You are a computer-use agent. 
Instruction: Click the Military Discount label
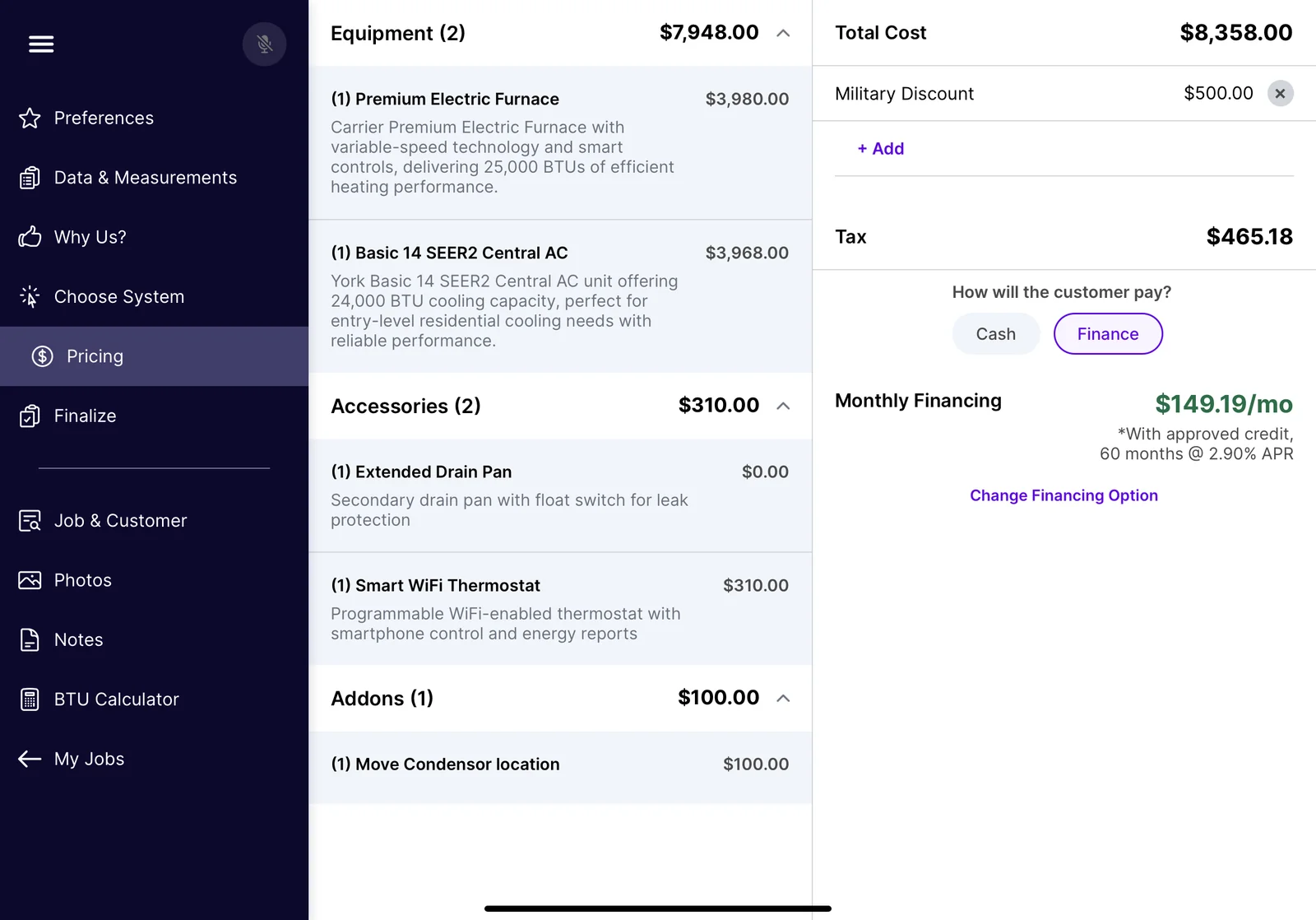tap(904, 94)
